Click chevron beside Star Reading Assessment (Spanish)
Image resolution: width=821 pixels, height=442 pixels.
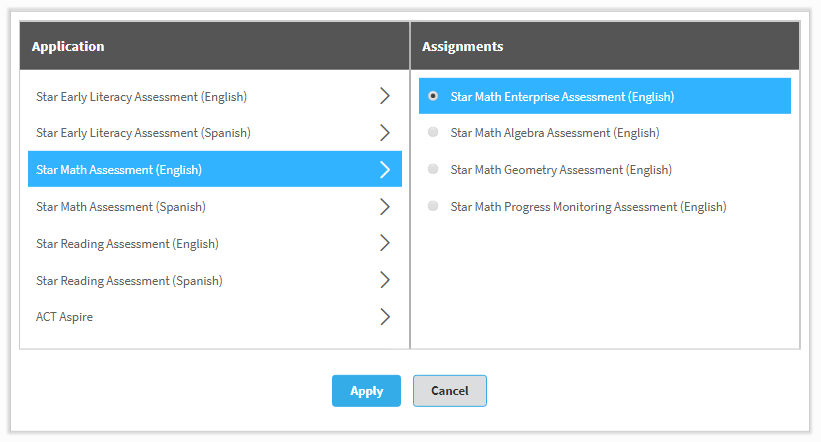tap(385, 280)
